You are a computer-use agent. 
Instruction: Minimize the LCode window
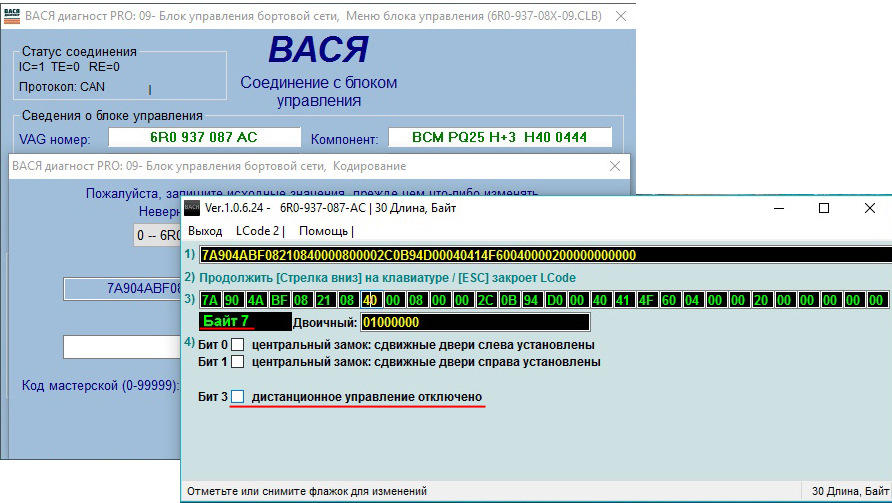(779, 208)
